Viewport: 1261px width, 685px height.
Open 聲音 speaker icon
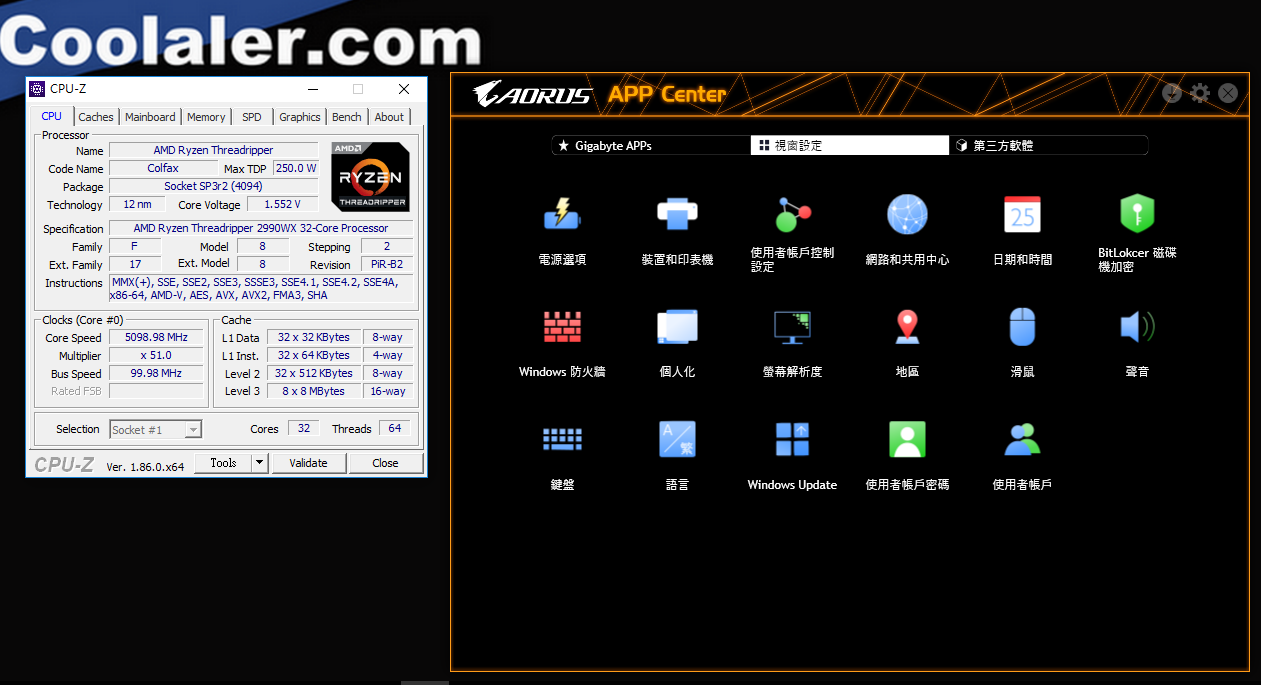(x=1137, y=327)
